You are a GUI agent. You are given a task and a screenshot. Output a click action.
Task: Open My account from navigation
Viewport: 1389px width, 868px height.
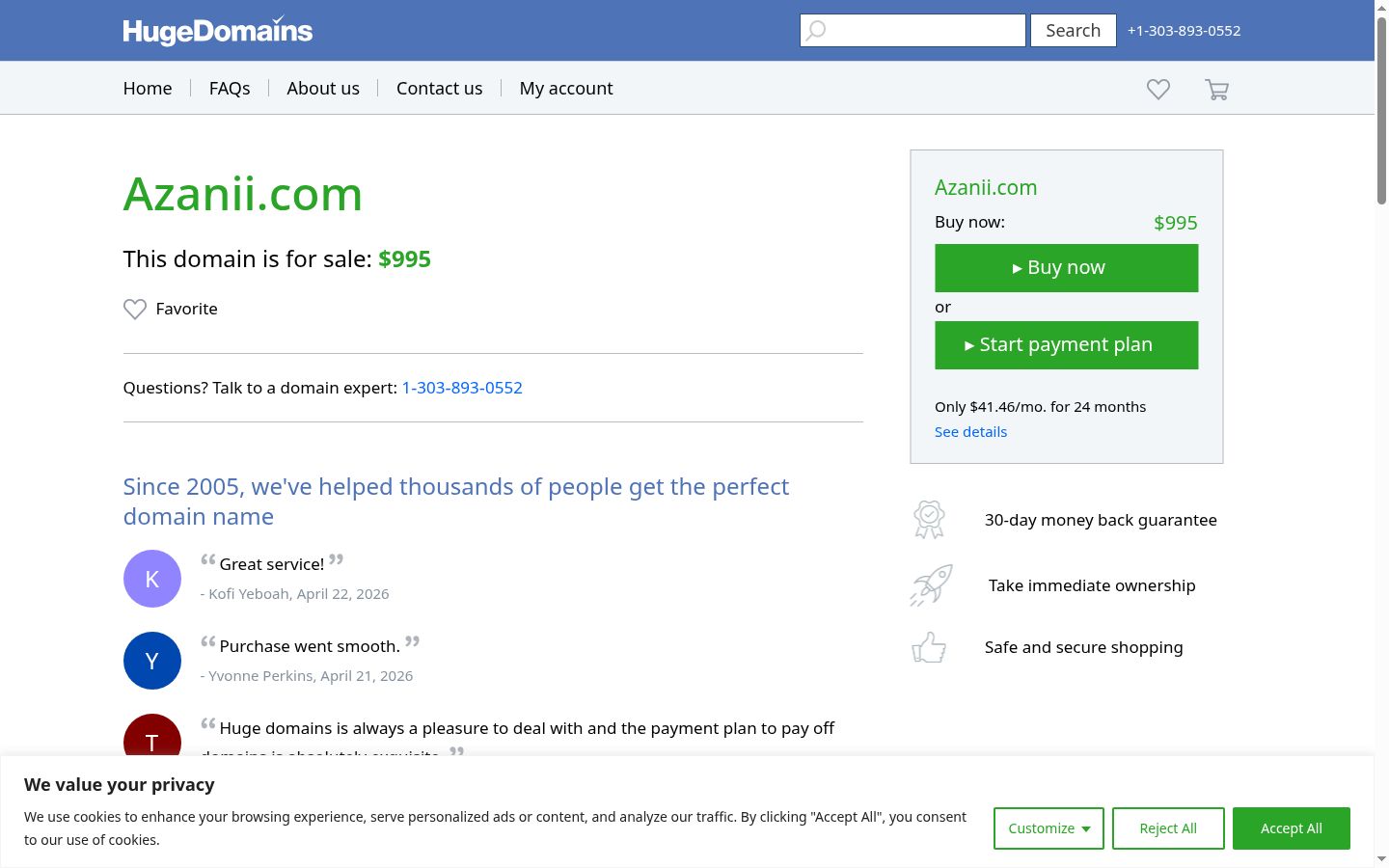pos(566,88)
